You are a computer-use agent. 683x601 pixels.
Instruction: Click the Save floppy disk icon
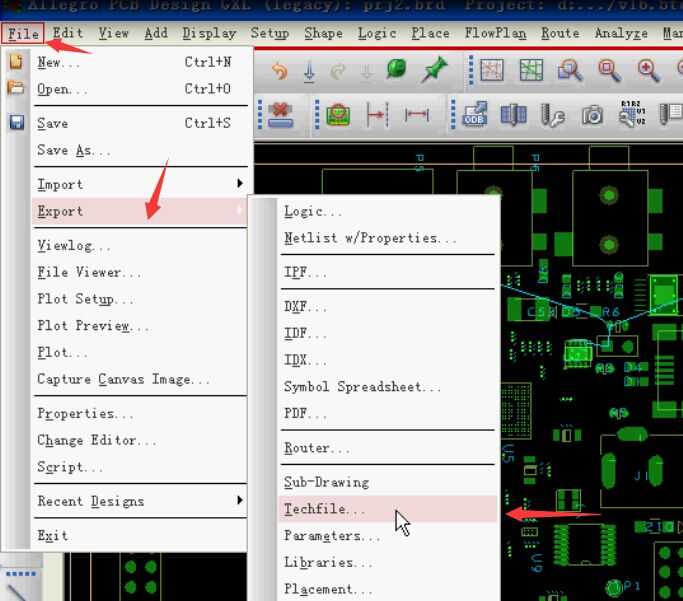(x=17, y=122)
